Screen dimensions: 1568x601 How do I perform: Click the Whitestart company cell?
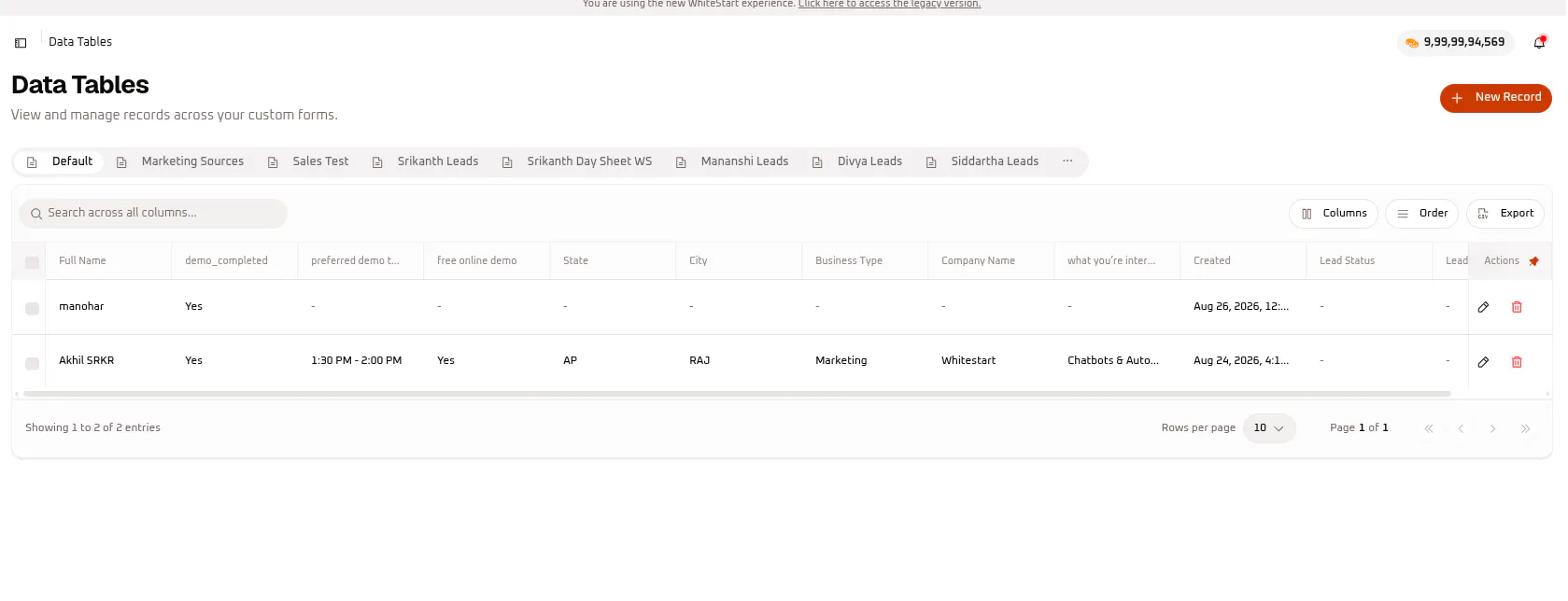(968, 361)
